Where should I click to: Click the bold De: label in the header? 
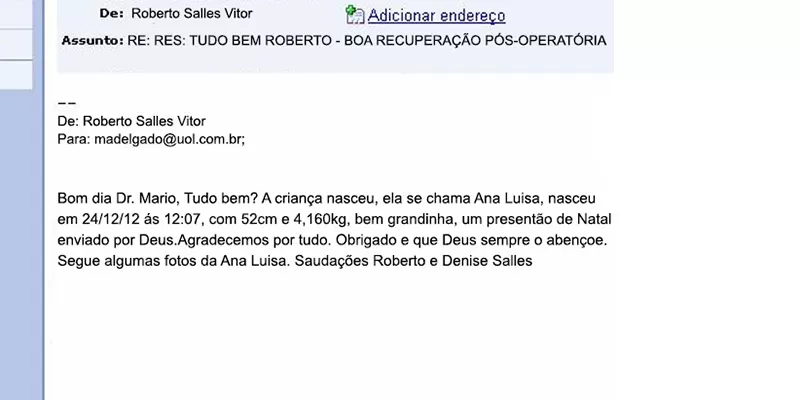click(x=111, y=14)
